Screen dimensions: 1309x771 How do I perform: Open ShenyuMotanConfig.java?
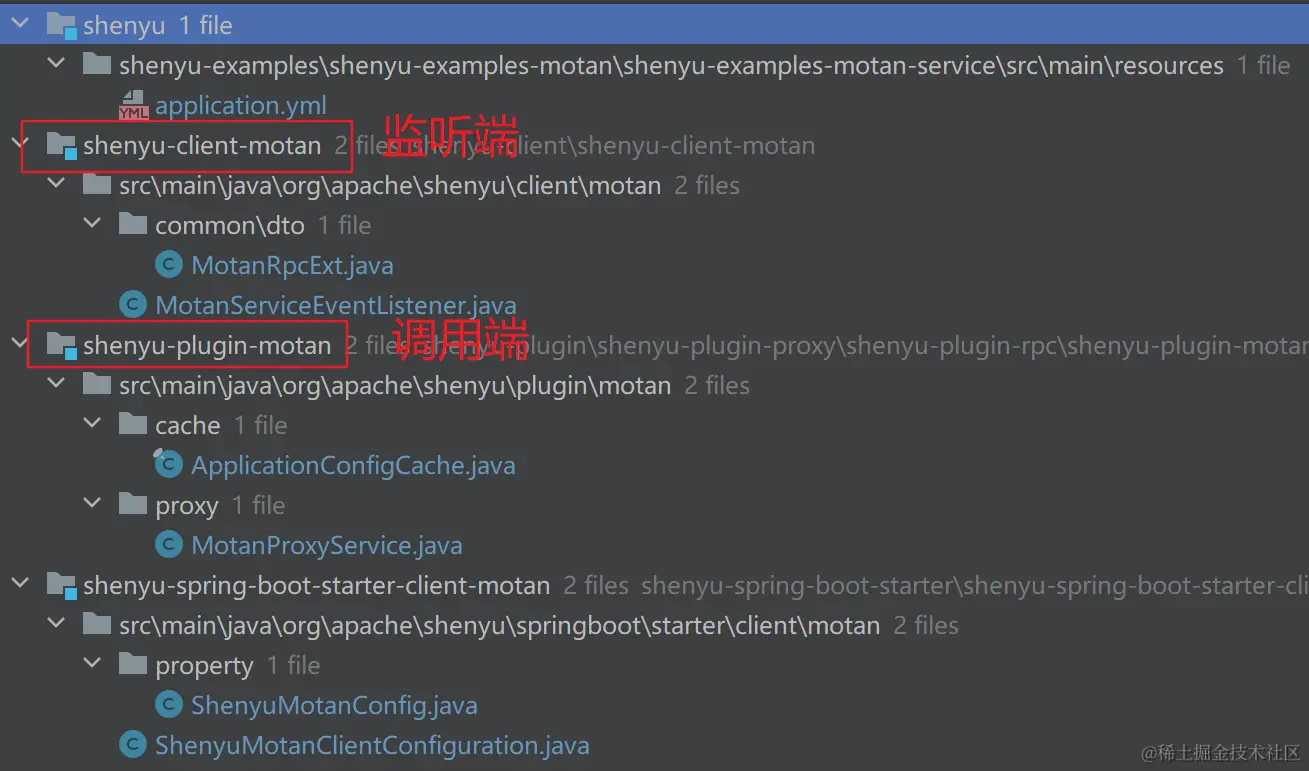click(x=334, y=706)
